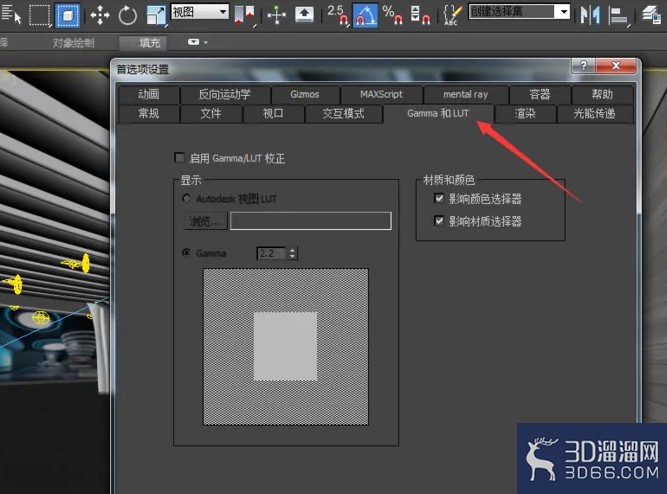Switch to the 光能传递 tab
667x494 pixels.
[x=595, y=114]
